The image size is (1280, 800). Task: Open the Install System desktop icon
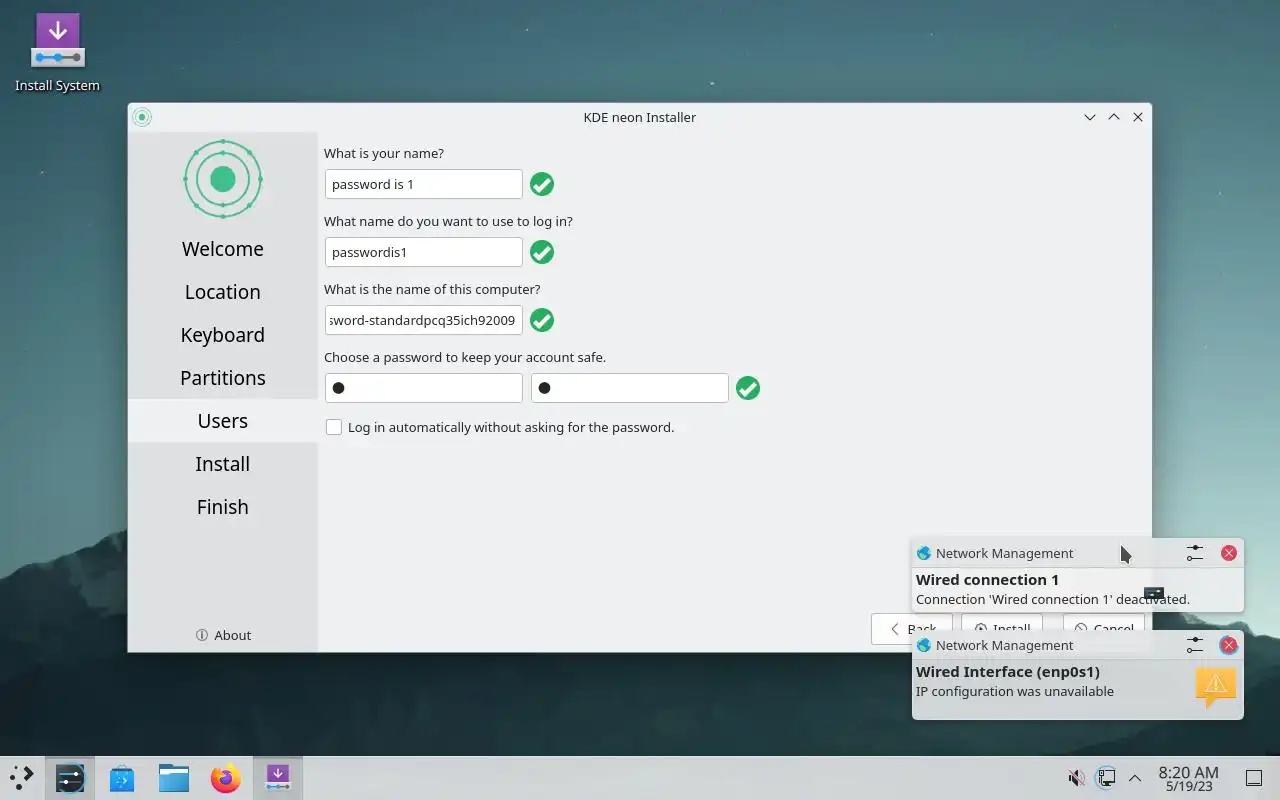tap(57, 53)
